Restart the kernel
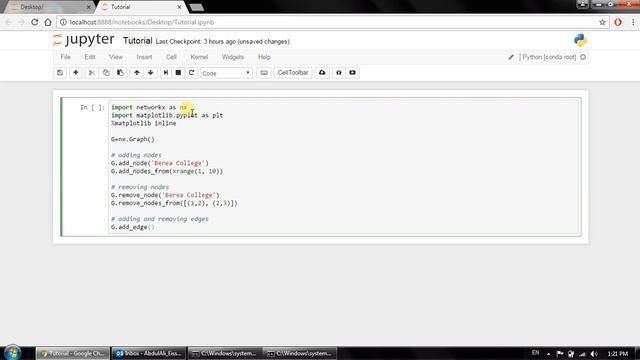Viewport: 640px width, 360px height. 191,73
